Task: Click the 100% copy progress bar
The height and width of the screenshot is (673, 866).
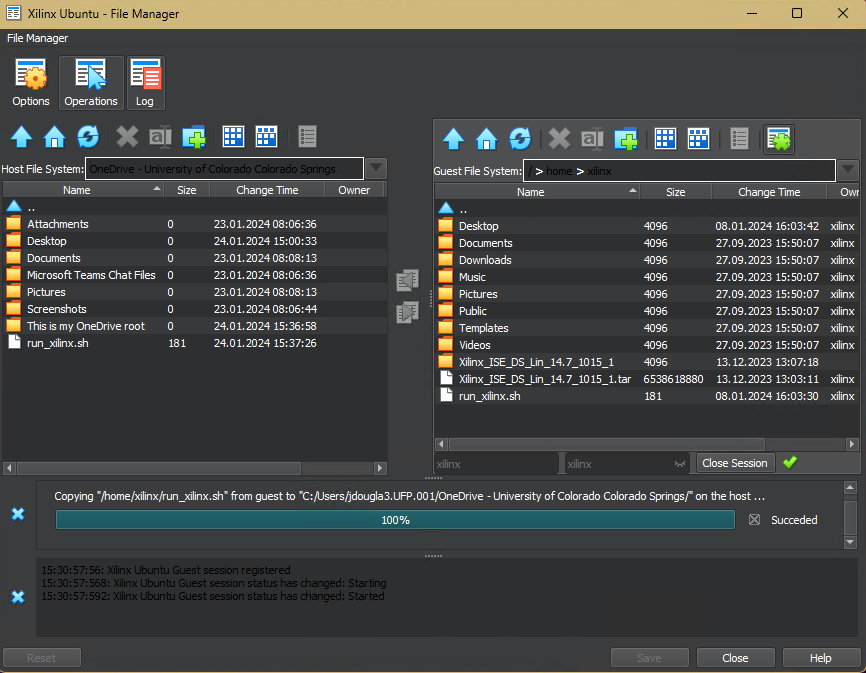Action: point(395,520)
